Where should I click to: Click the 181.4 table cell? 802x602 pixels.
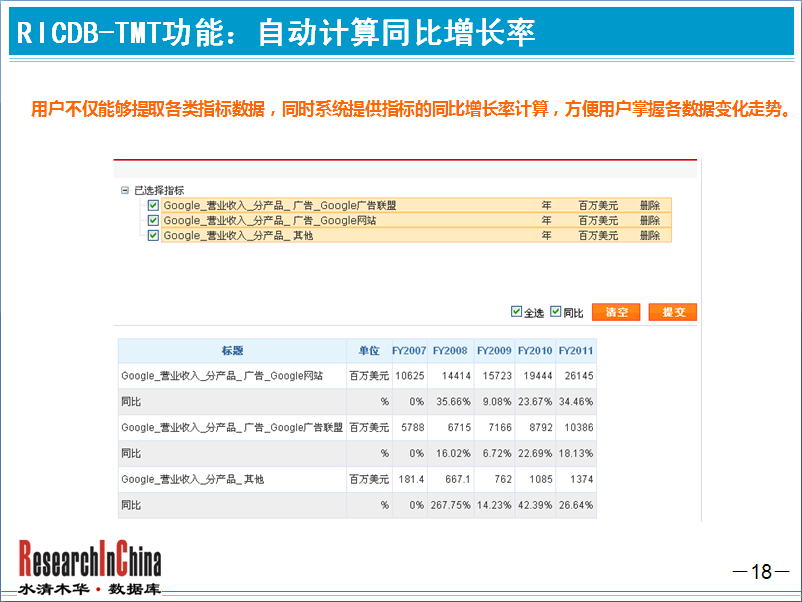click(410, 479)
